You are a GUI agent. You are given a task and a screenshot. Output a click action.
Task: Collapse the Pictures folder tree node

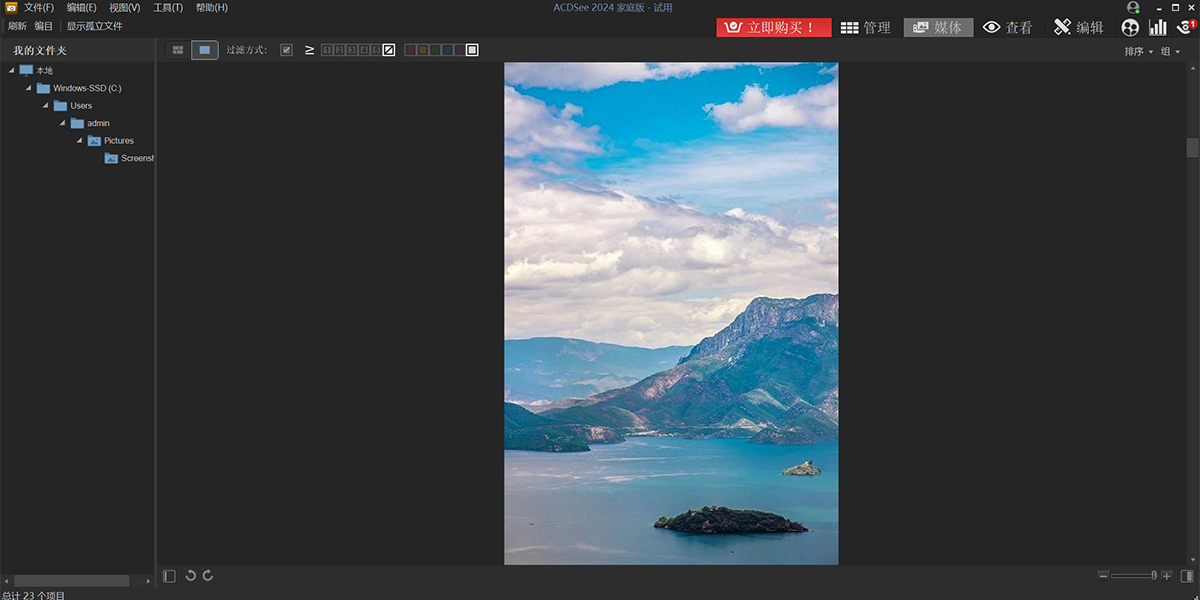(x=81, y=141)
